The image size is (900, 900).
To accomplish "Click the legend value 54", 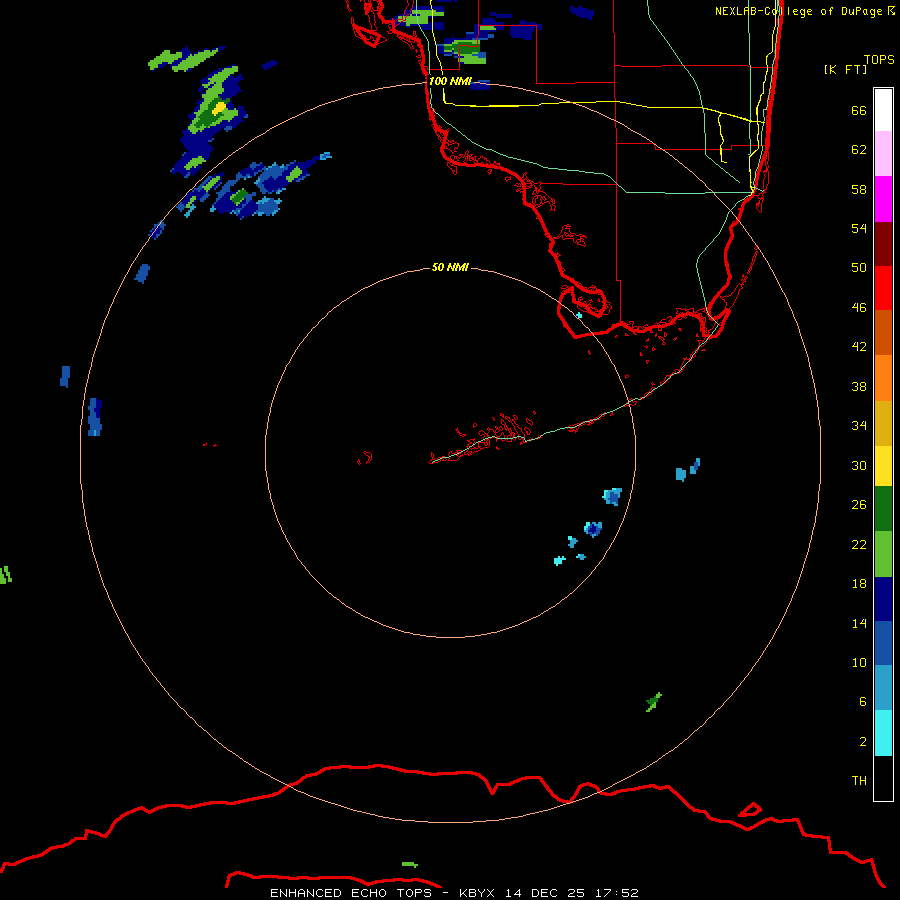I will pyautogui.click(x=859, y=228).
